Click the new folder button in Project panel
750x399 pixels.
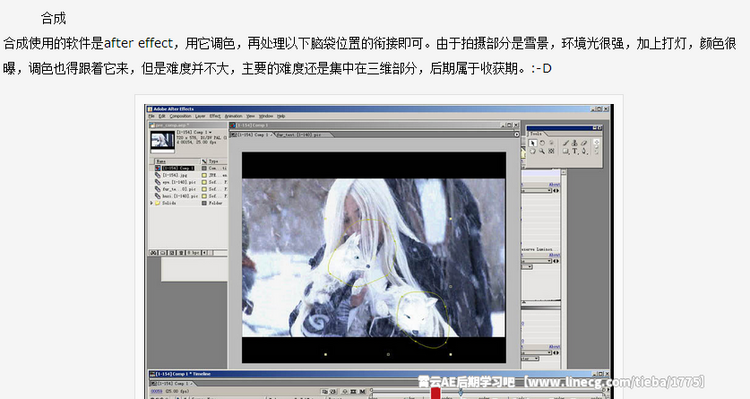tap(163, 253)
